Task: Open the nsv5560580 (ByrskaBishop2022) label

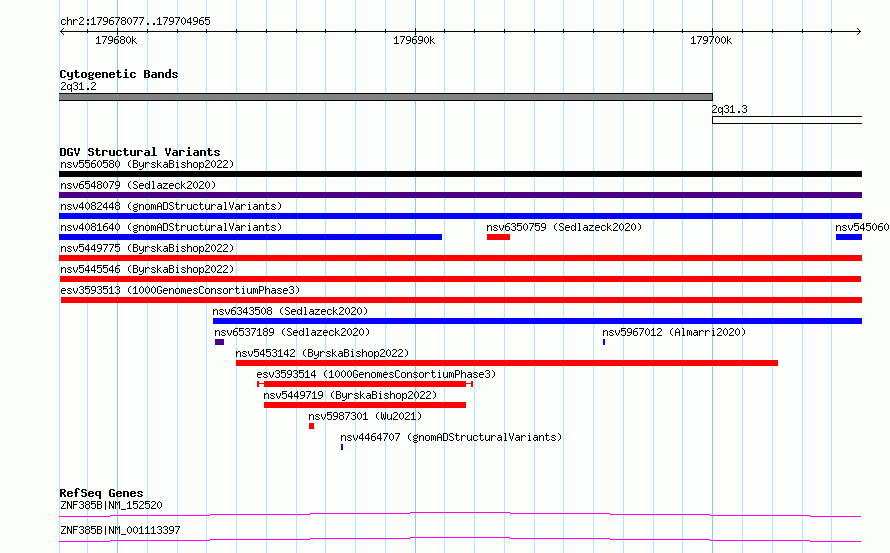Action: coord(147,165)
